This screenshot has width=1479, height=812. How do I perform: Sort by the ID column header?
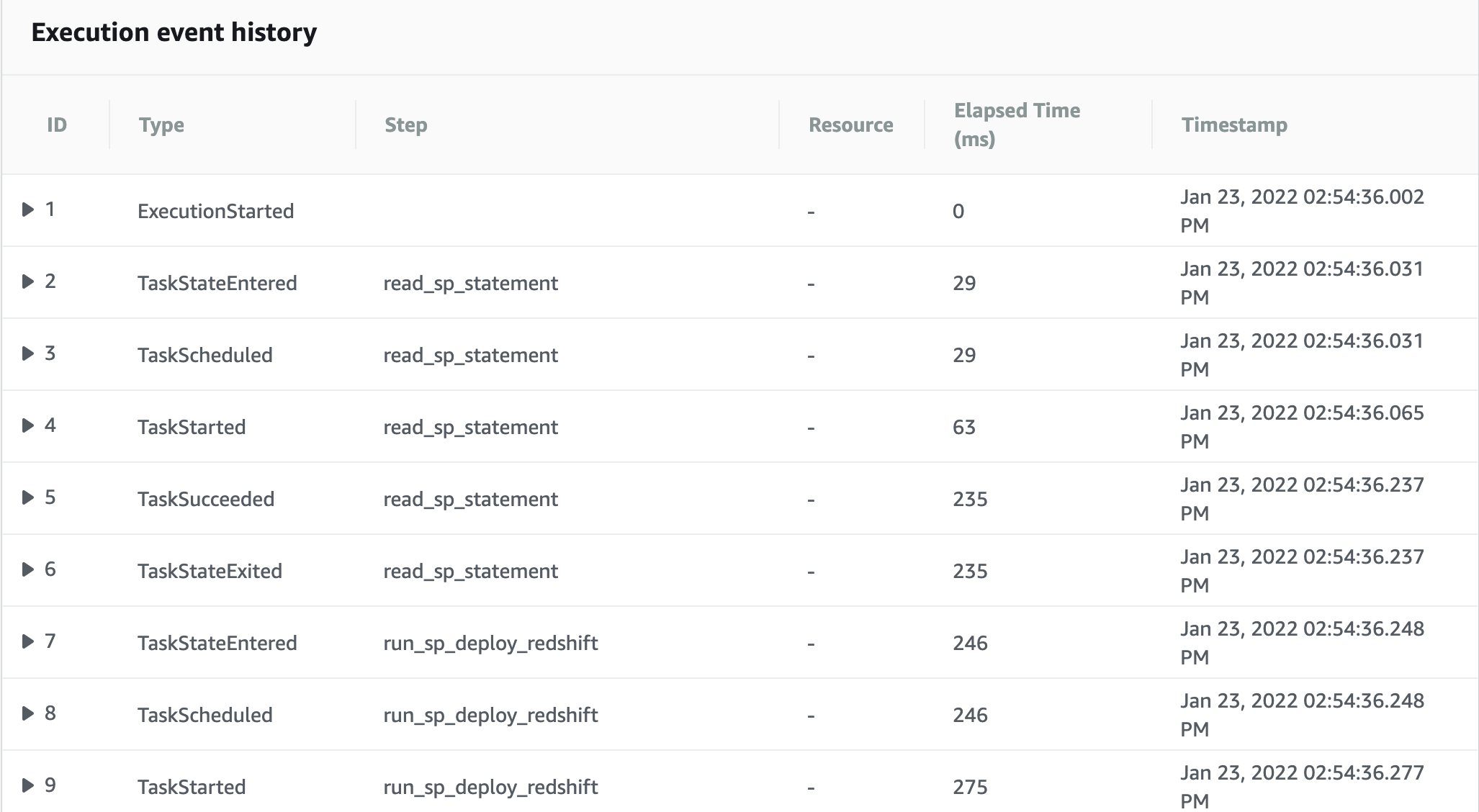pos(57,125)
